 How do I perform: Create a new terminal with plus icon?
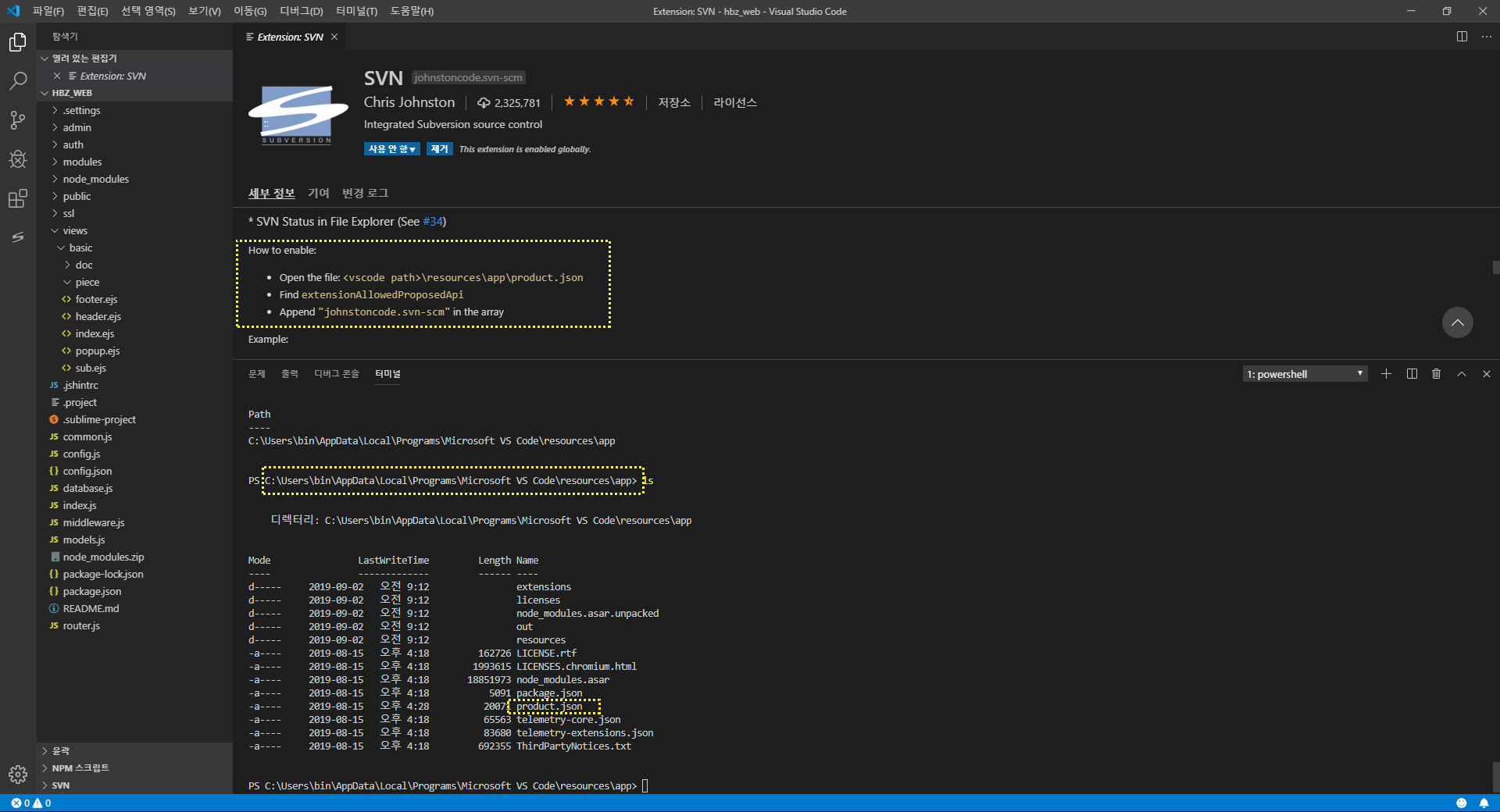click(x=1386, y=374)
